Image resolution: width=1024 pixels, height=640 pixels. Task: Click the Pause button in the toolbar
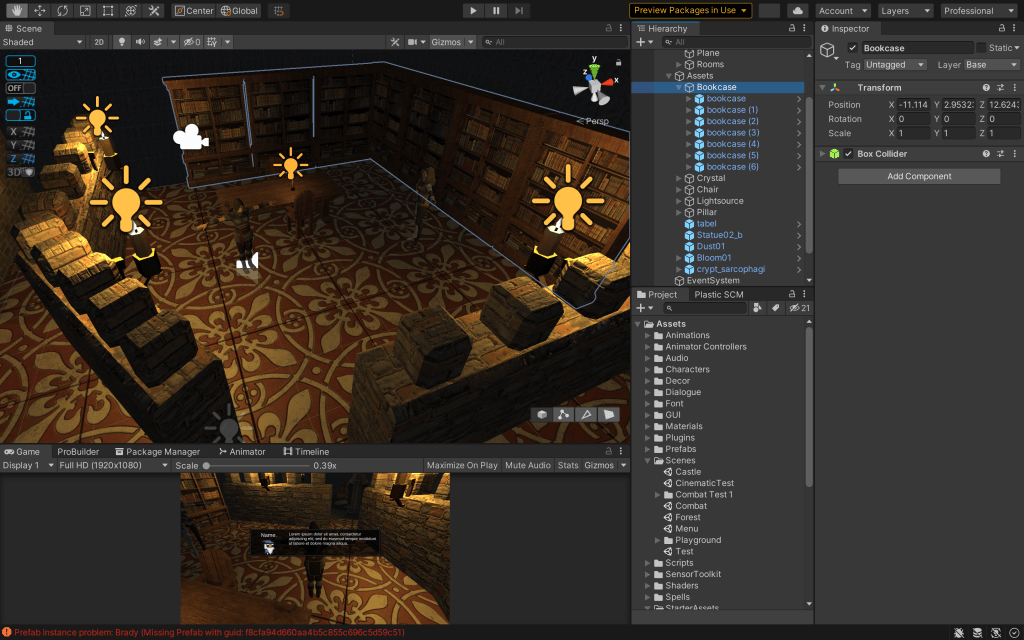(496, 11)
